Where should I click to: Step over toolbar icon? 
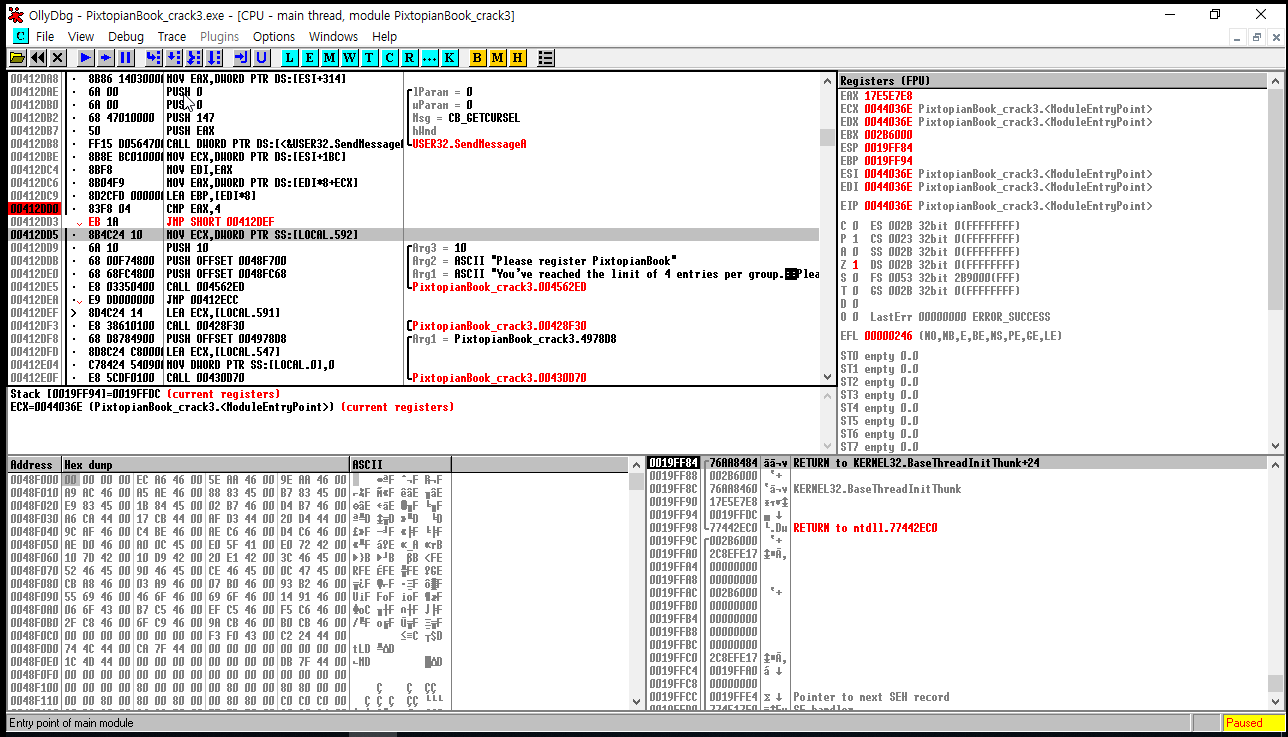tap(174, 58)
